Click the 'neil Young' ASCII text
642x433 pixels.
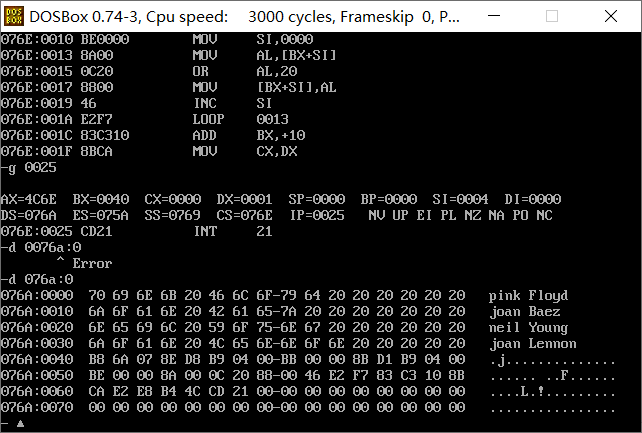528,327
